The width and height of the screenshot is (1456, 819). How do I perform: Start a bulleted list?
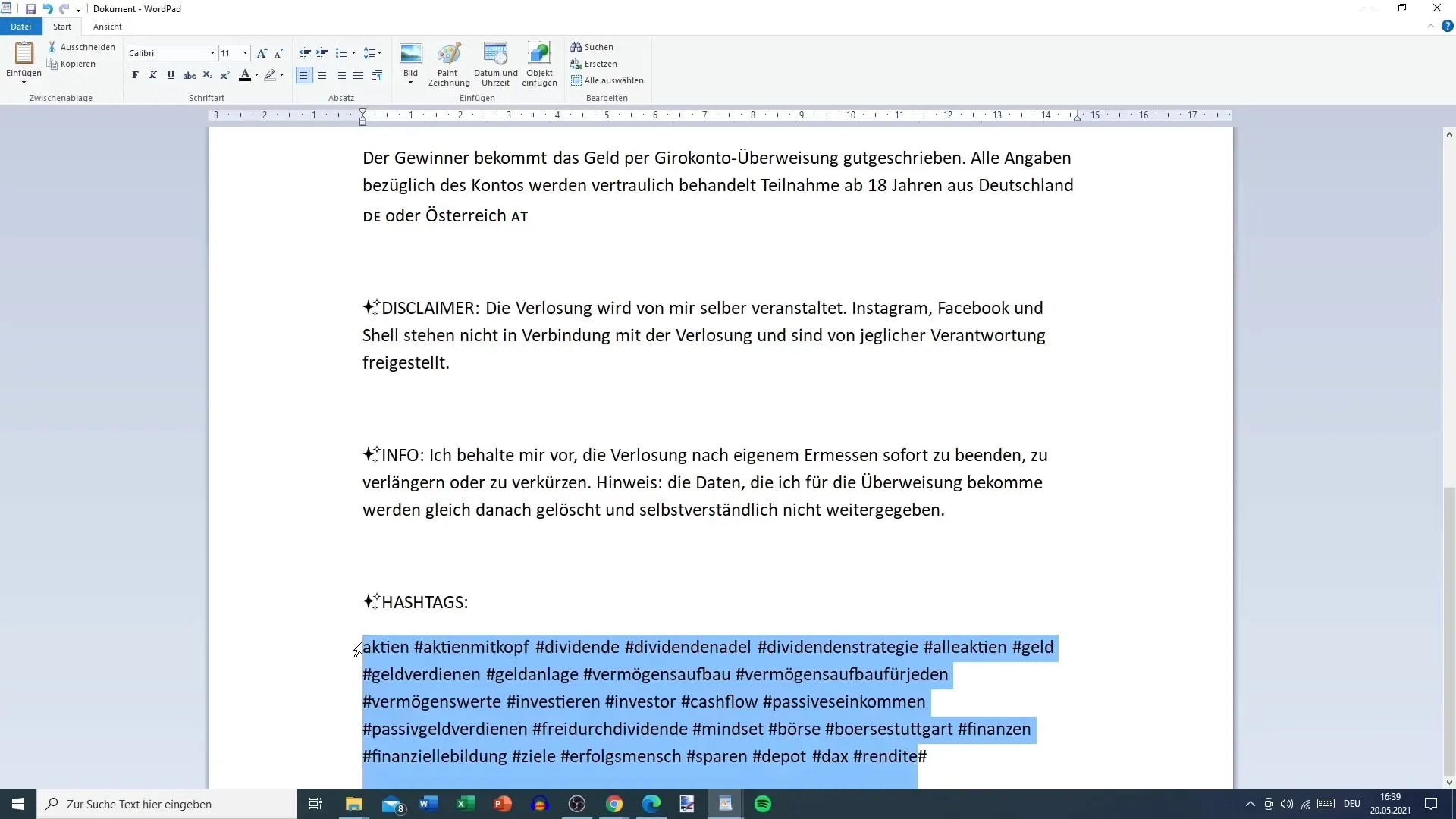point(341,53)
